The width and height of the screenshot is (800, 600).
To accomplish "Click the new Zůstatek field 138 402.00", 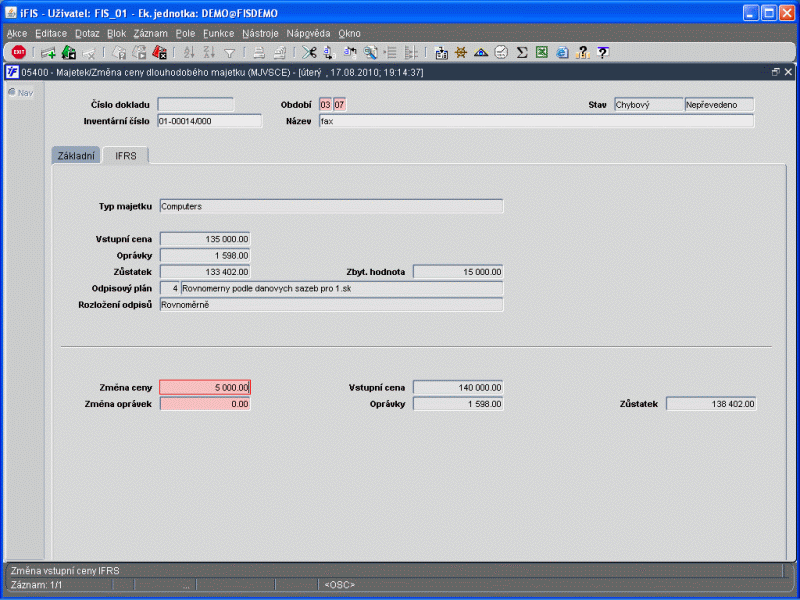I will tap(711, 404).
